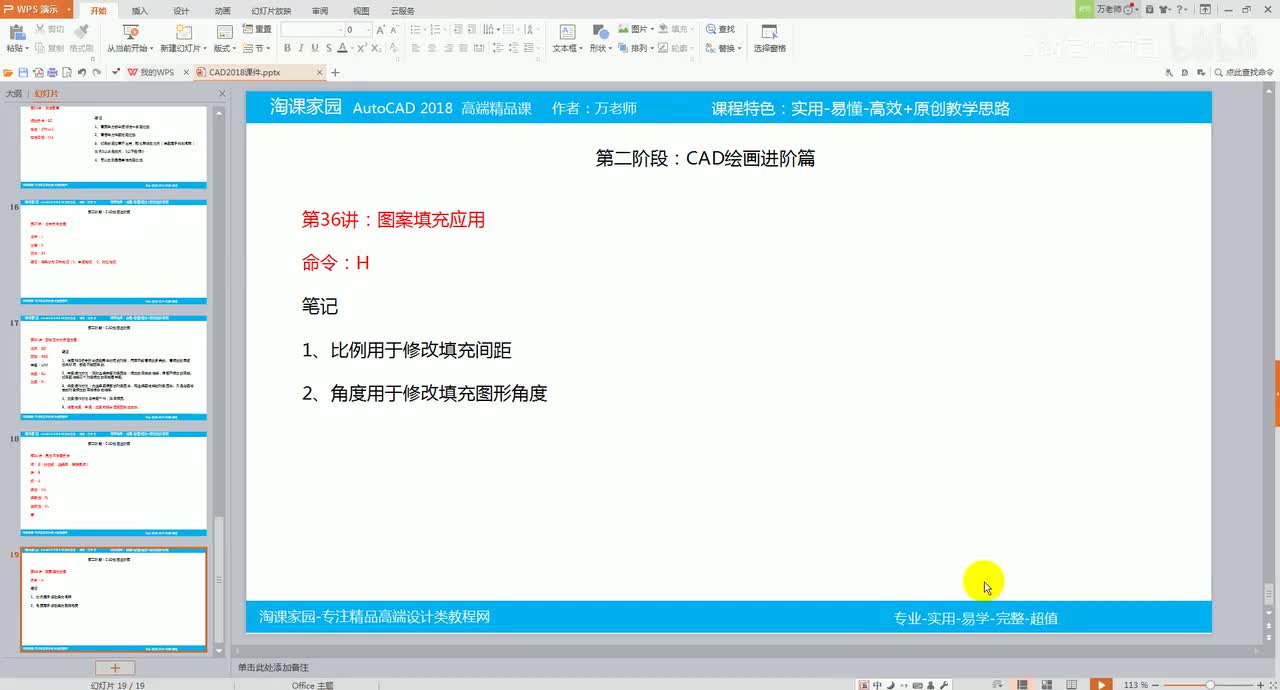The height and width of the screenshot is (690, 1280).
Task: Select slide 18 thumbnail
Action: [113, 484]
